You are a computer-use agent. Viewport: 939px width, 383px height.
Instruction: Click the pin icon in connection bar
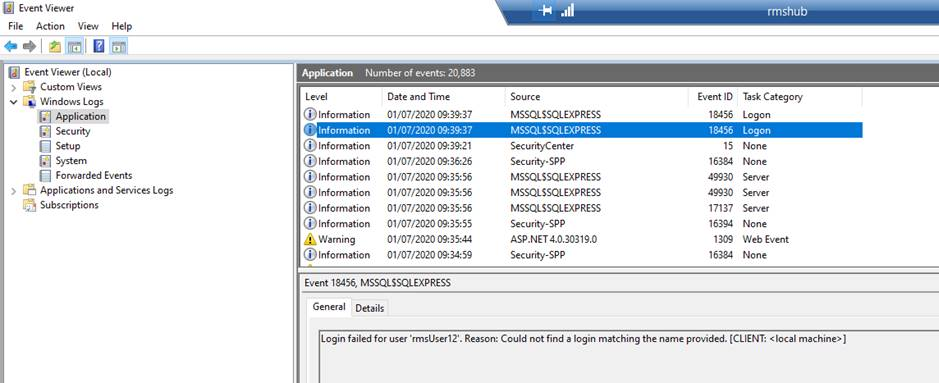[544, 11]
